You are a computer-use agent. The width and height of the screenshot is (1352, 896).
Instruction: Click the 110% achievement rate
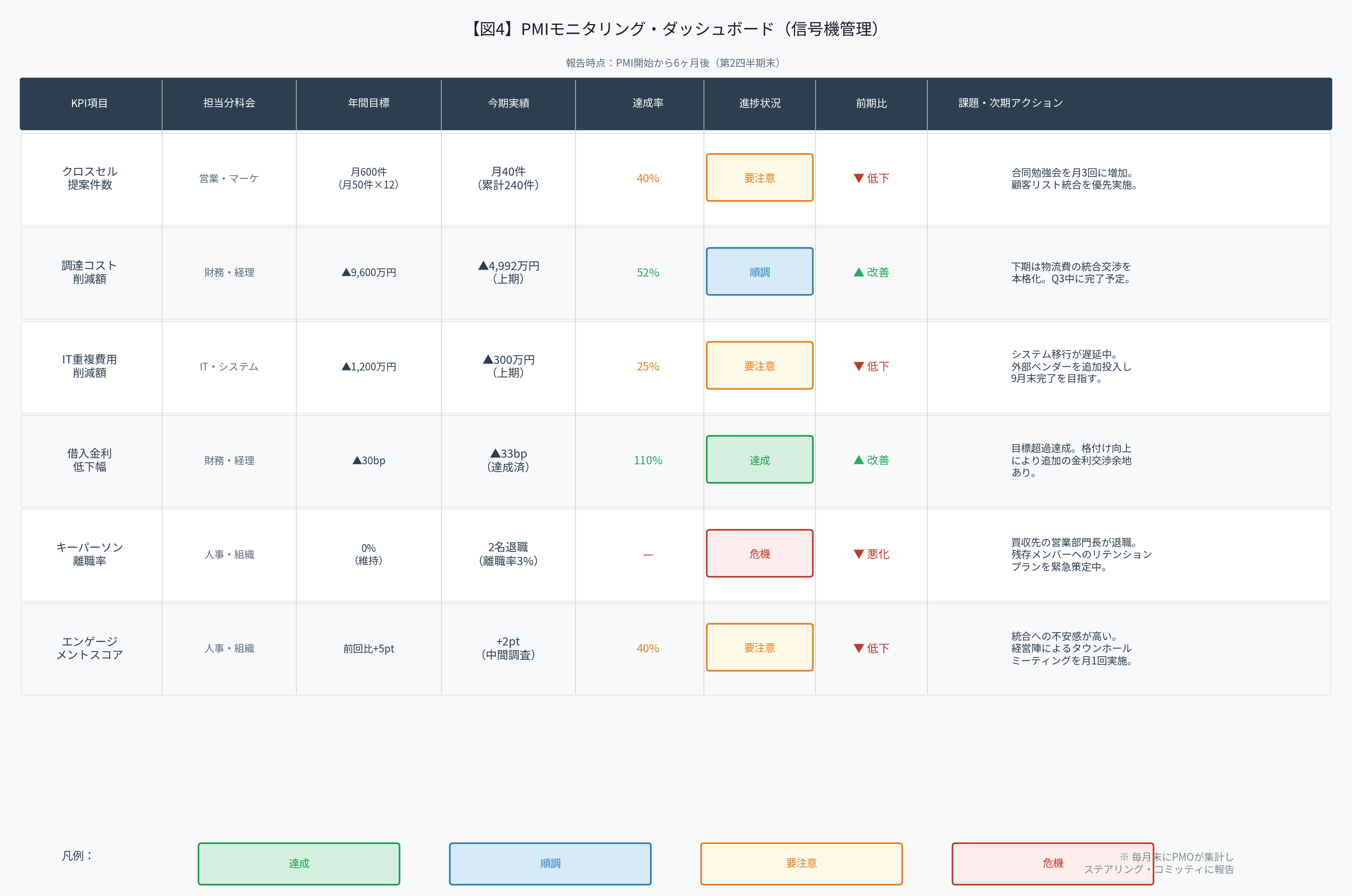tap(648, 460)
